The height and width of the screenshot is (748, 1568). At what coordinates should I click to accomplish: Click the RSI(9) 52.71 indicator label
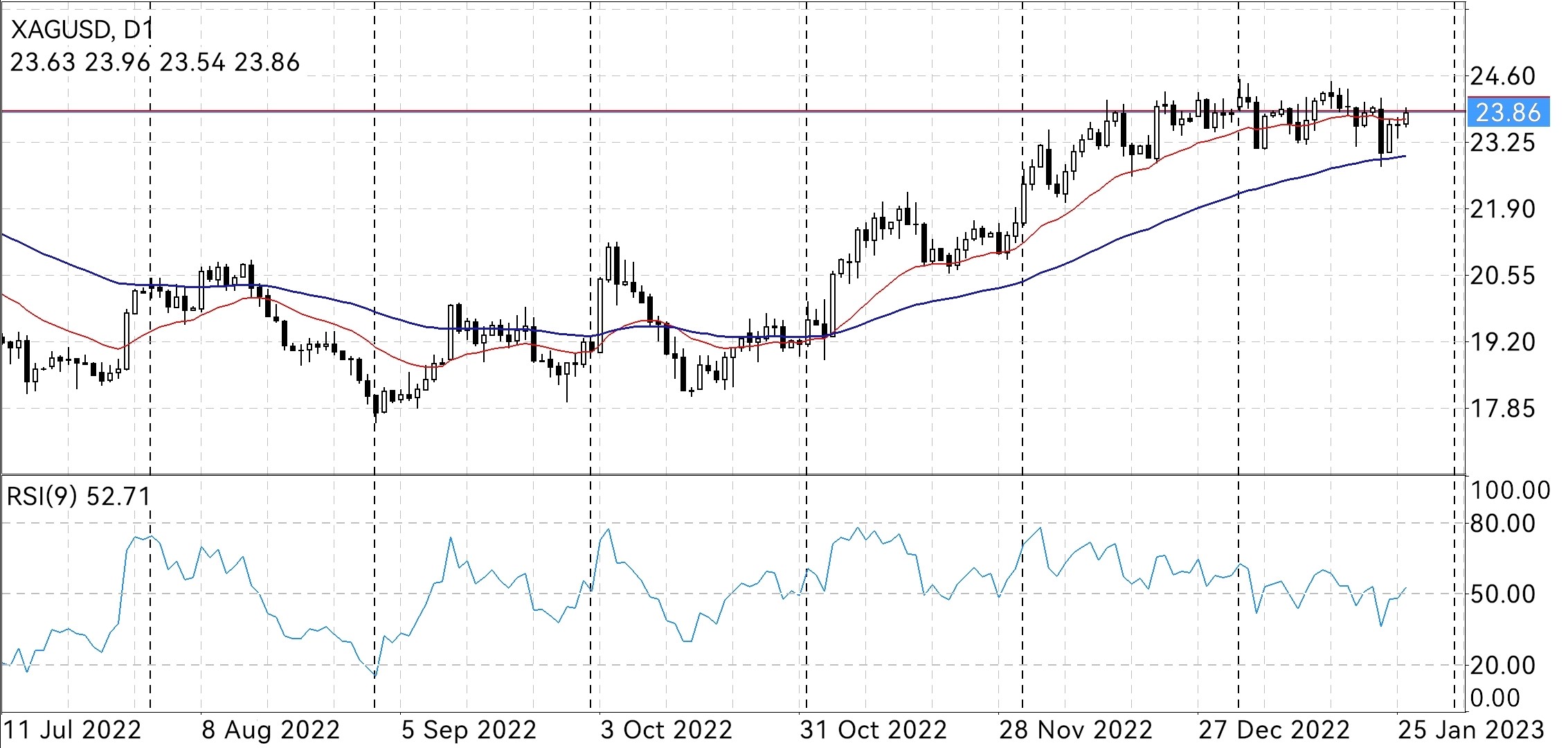[x=78, y=496]
